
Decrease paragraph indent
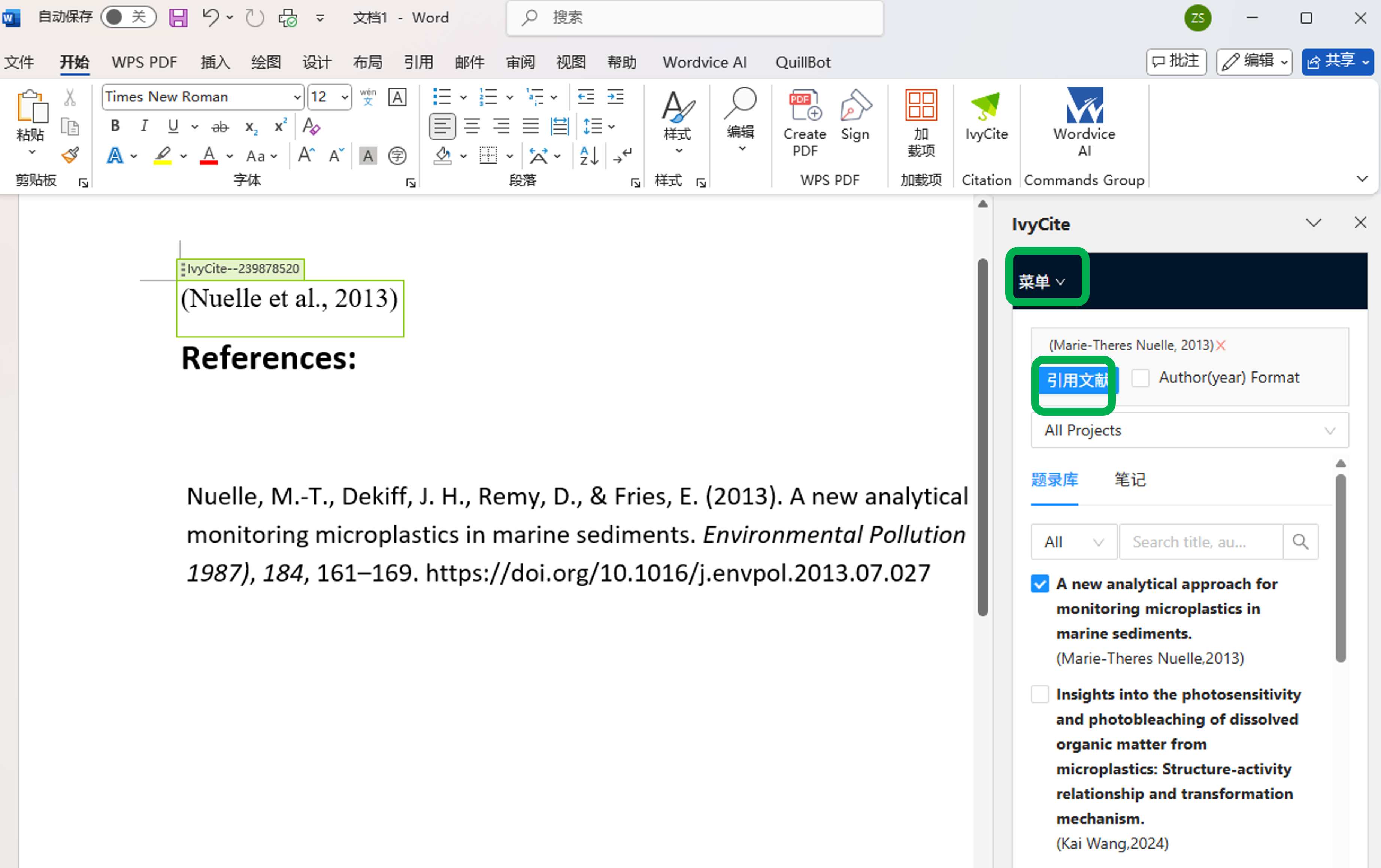[x=585, y=96]
